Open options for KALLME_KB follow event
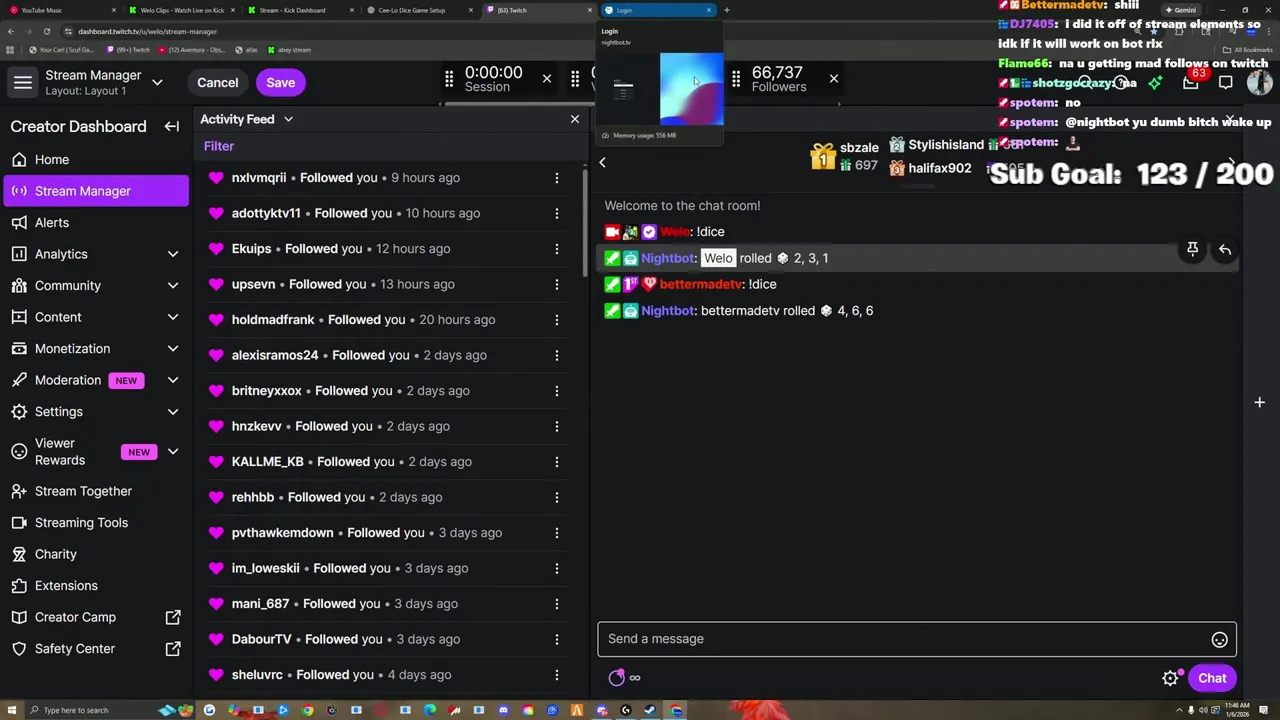1280x720 pixels. click(x=556, y=462)
